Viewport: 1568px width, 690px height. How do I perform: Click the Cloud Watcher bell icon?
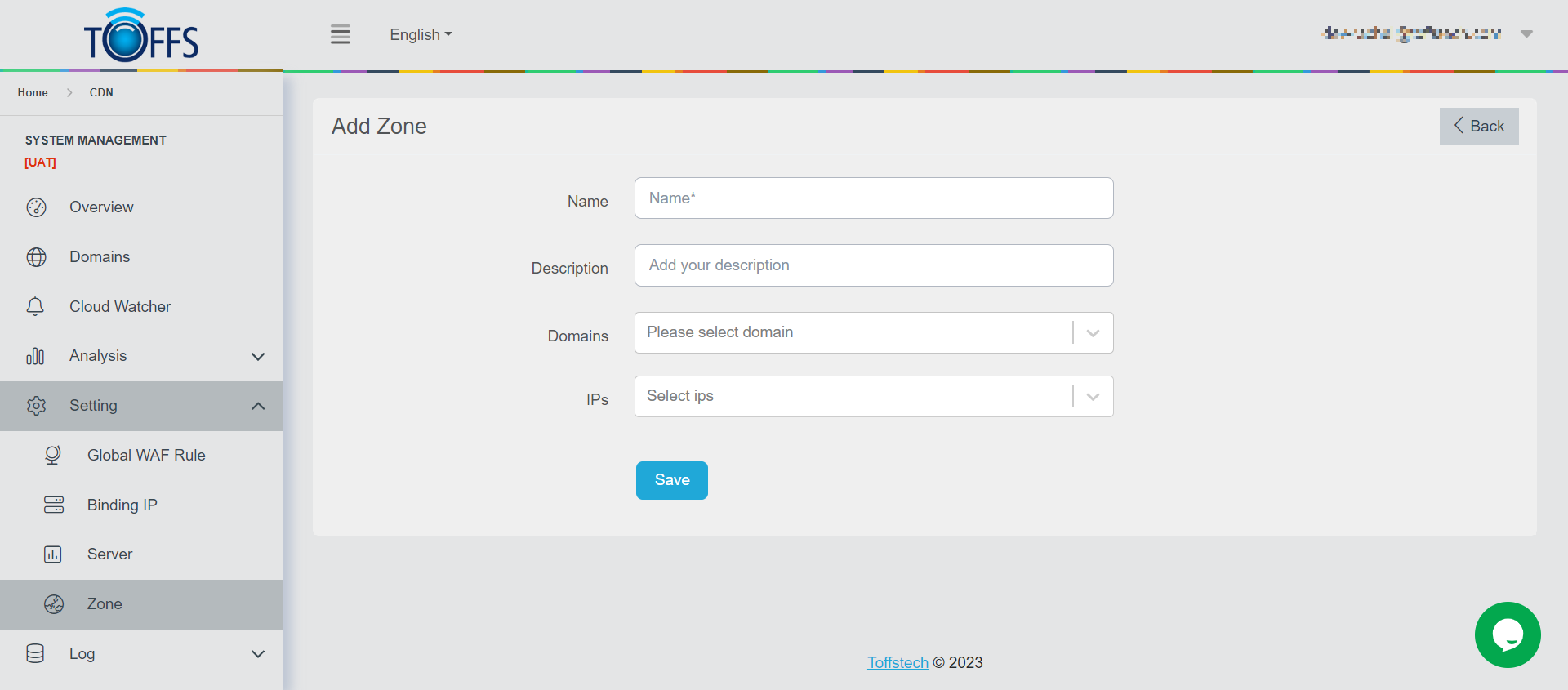[35, 307]
